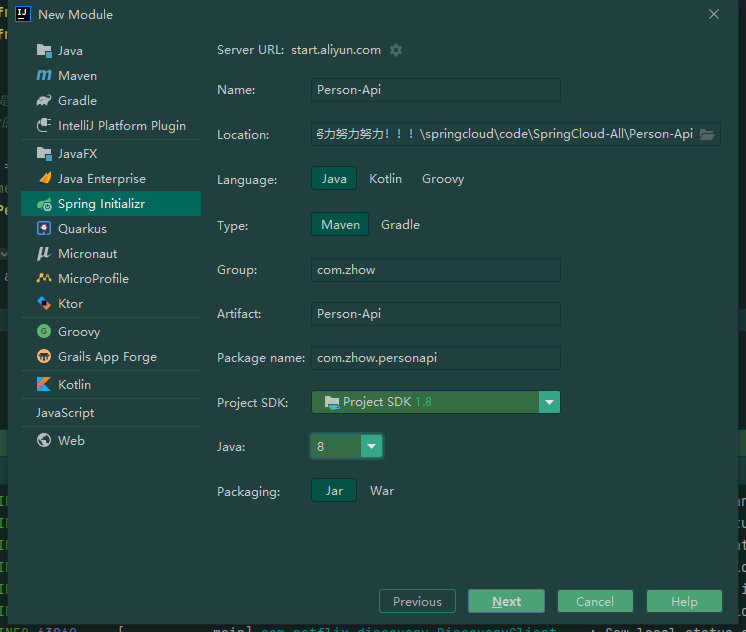This screenshot has height=632, width=746.
Task: Click the IntelliJ logo in title bar
Action: tap(23, 14)
